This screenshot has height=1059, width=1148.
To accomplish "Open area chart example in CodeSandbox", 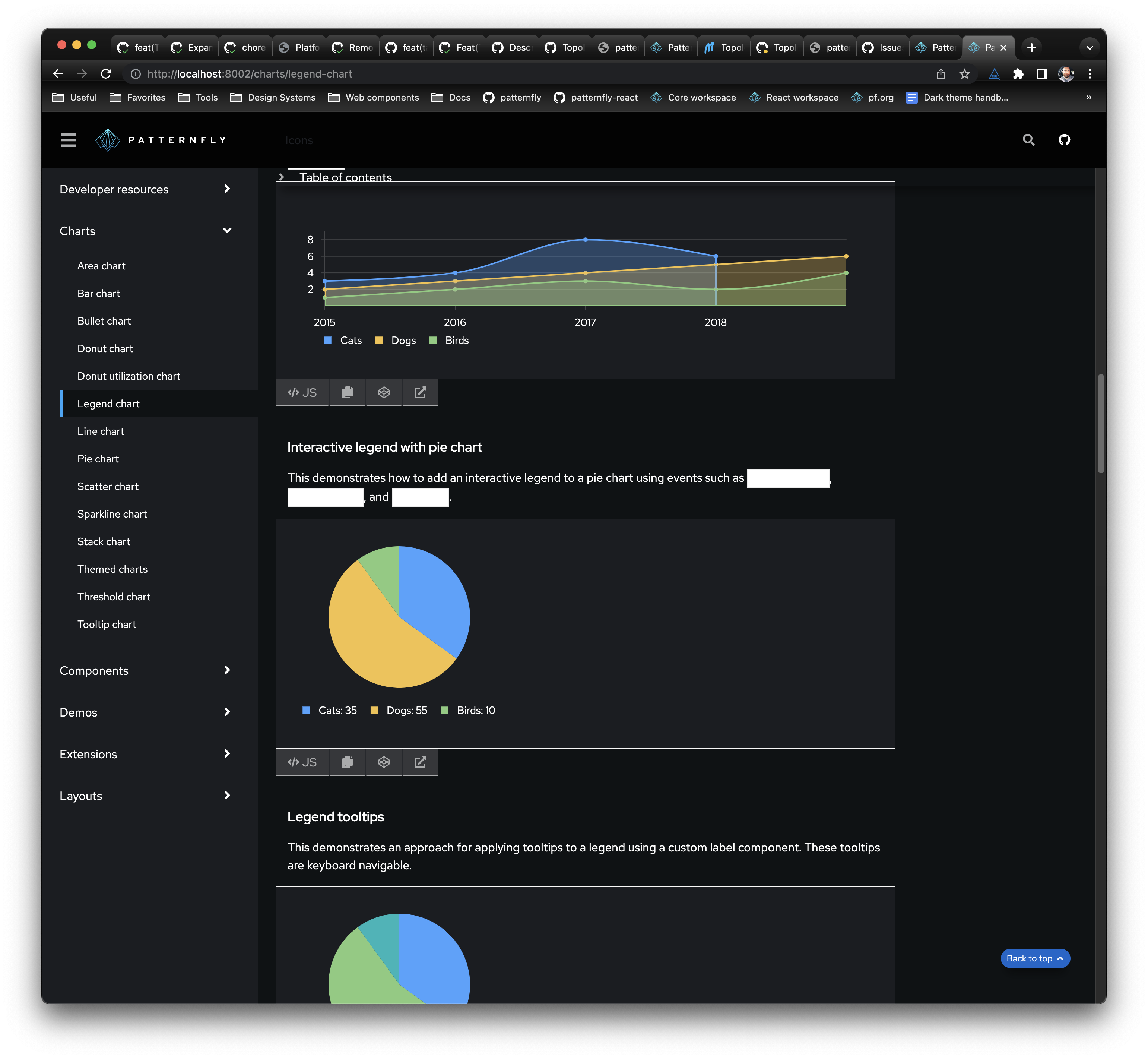I will tap(384, 392).
